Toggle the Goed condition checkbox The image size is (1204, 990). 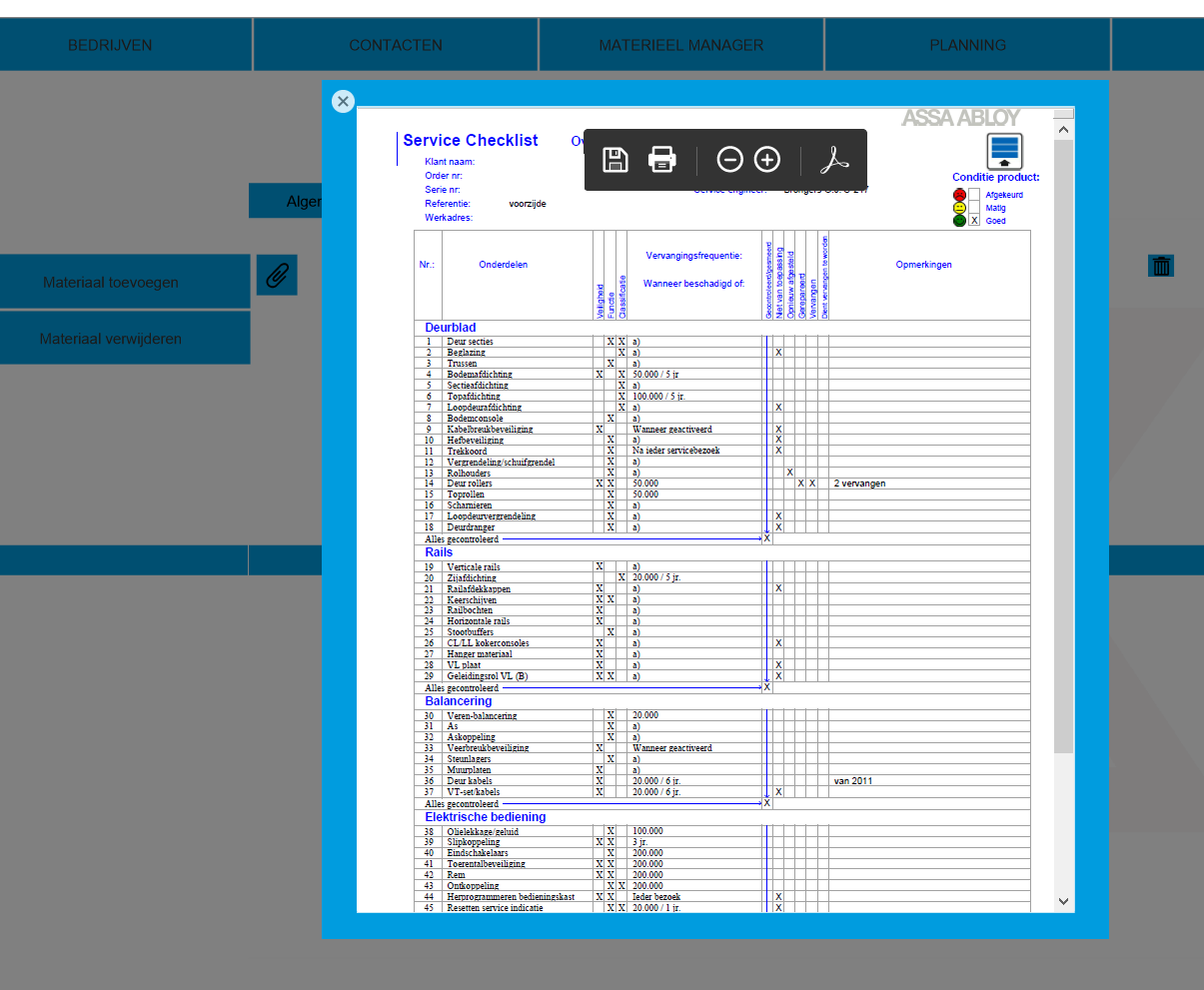[974, 221]
